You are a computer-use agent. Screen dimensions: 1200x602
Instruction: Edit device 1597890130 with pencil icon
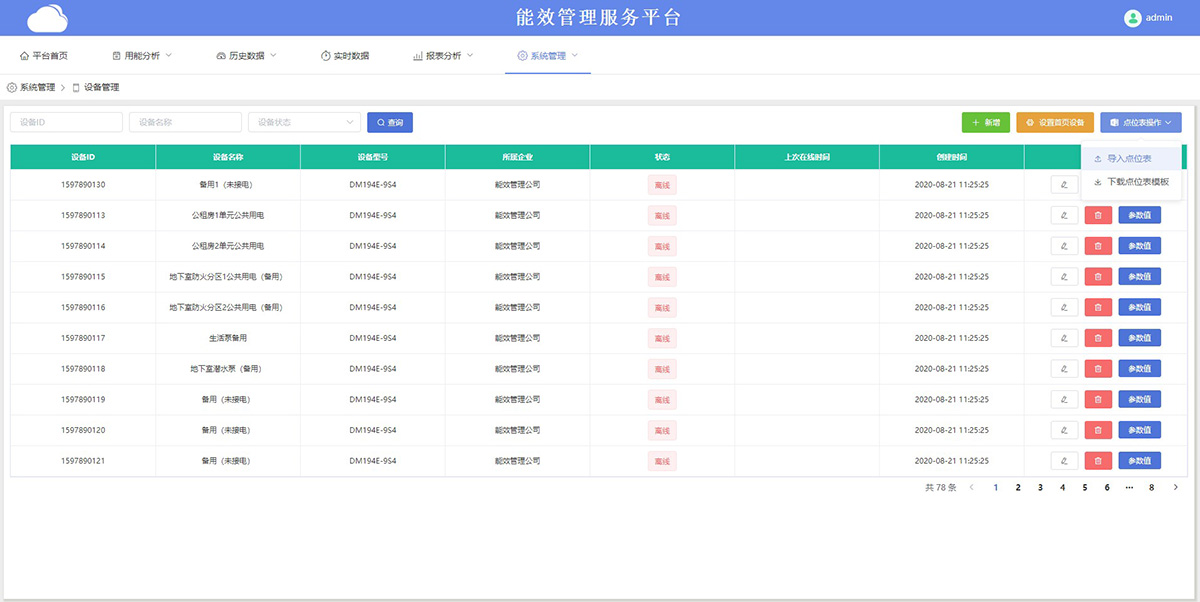point(1065,184)
